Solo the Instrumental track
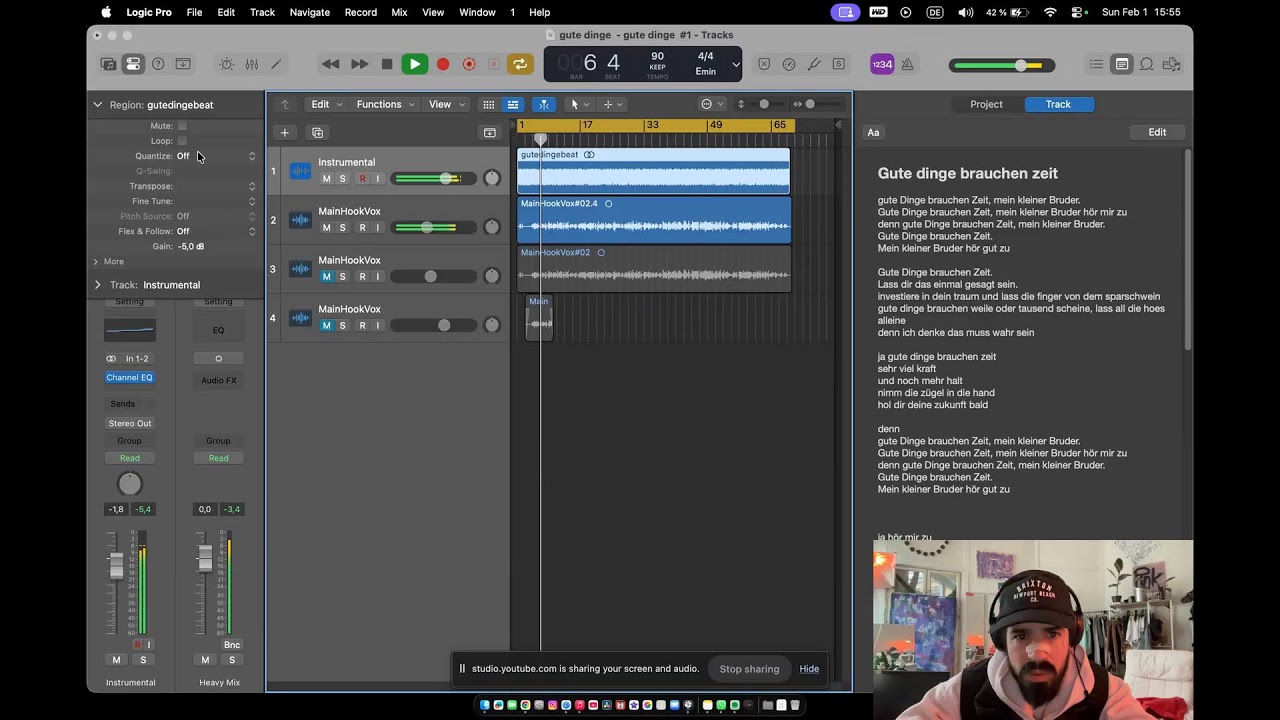This screenshot has width=1280, height=720. click(342, 179)
